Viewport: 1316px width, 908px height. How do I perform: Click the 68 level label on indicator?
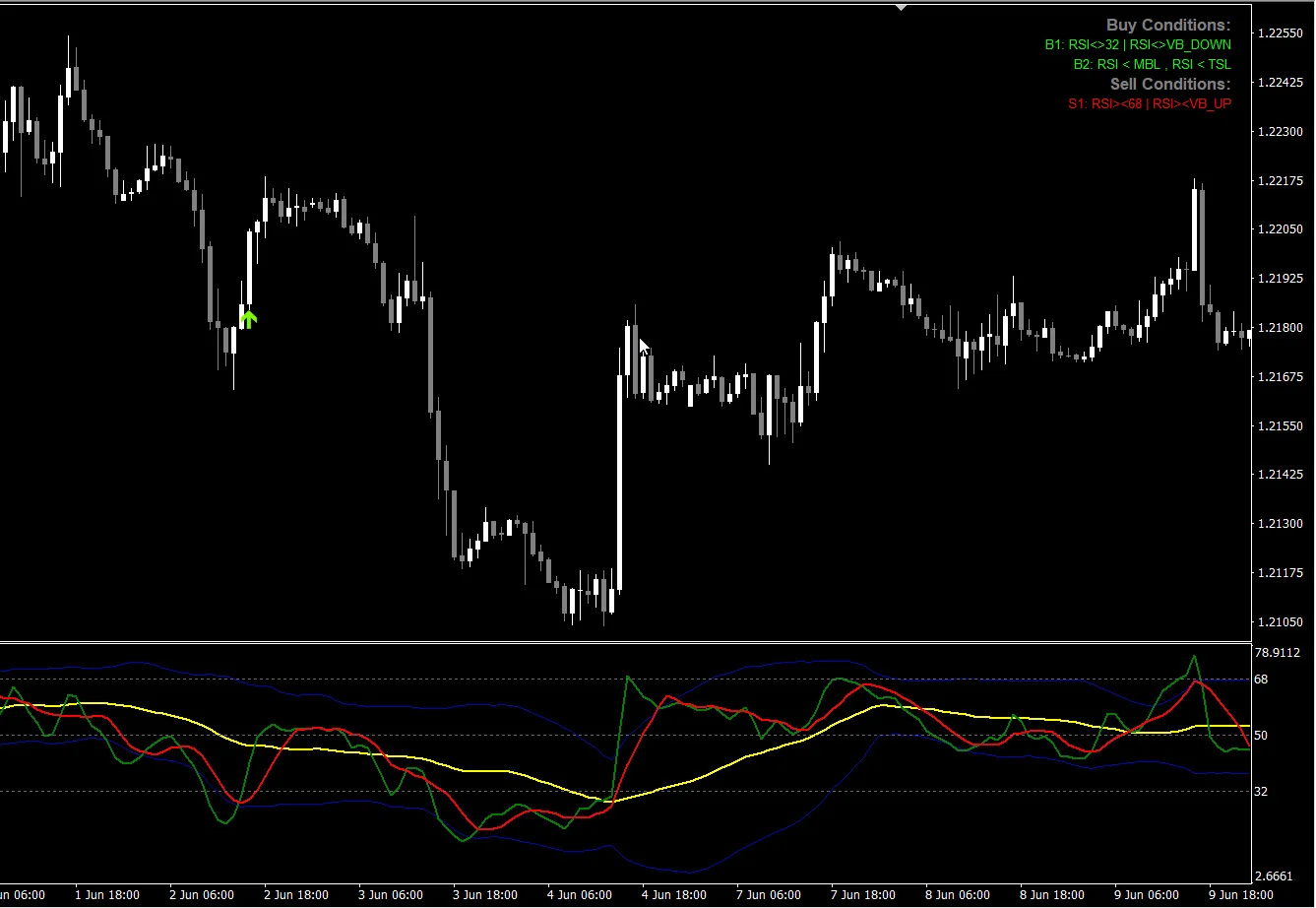[x=1261, y=680]
